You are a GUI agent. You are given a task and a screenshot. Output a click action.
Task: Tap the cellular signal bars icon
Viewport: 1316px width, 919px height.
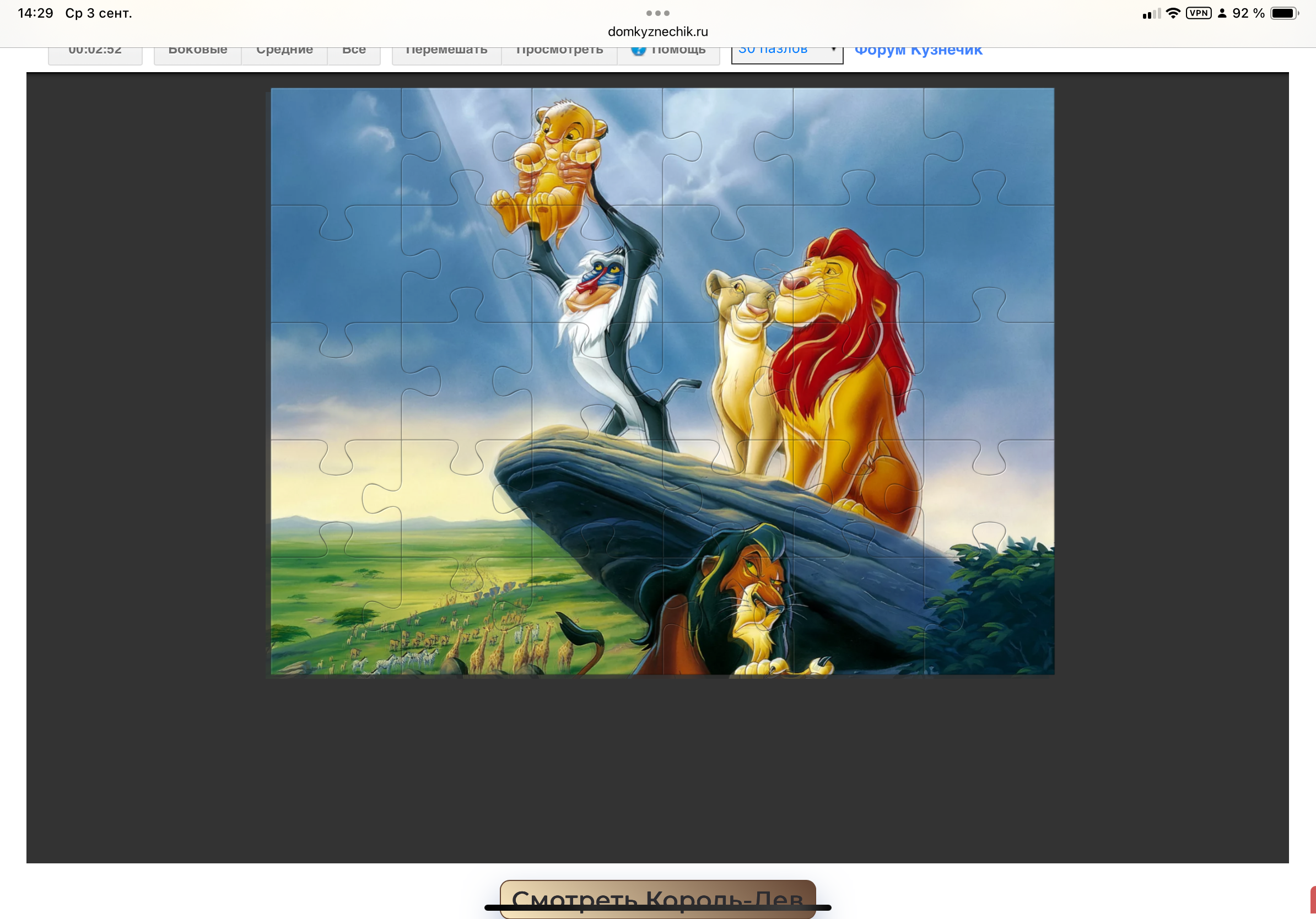coord(1151,14)
